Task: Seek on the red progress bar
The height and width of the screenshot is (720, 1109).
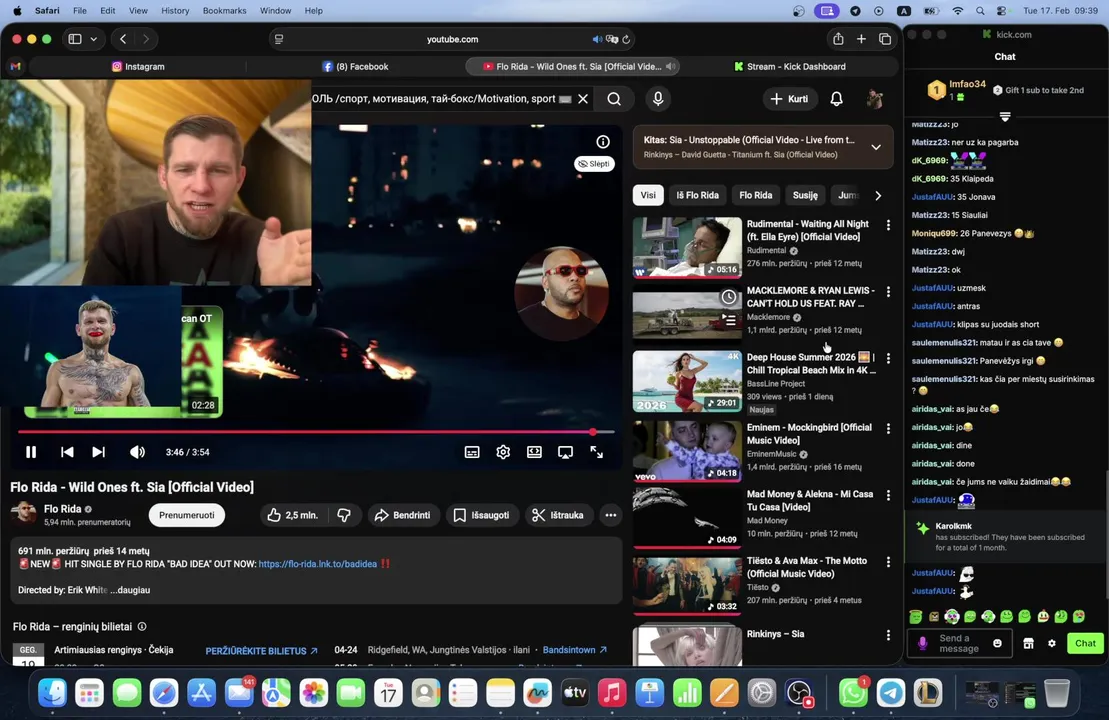Action: pyautogui.click(x=315, y=431)
